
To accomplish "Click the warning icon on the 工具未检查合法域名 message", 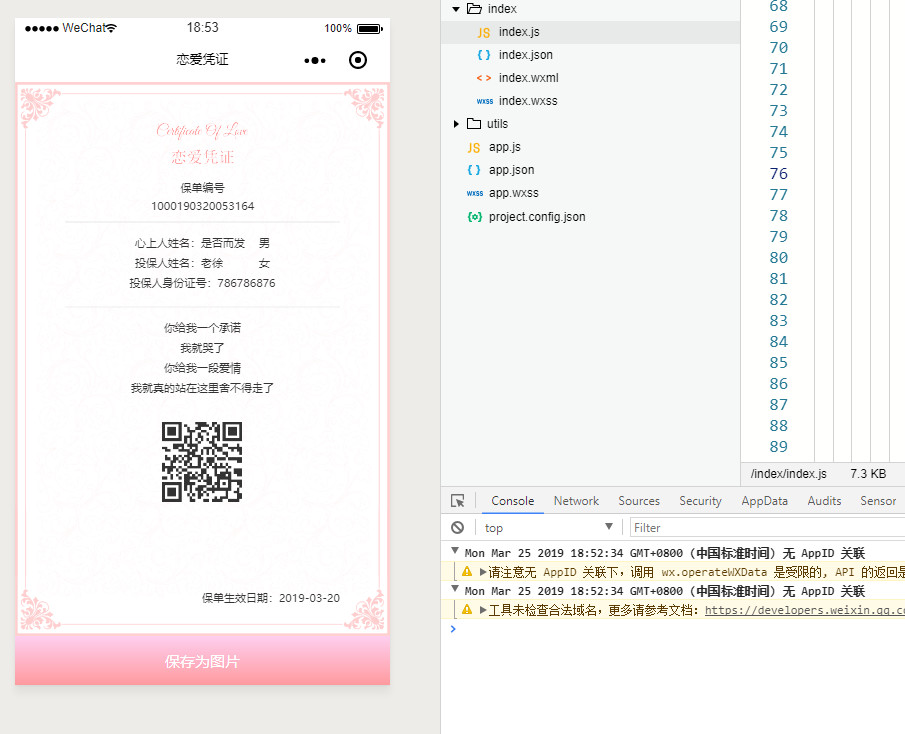I will (467, 609).
